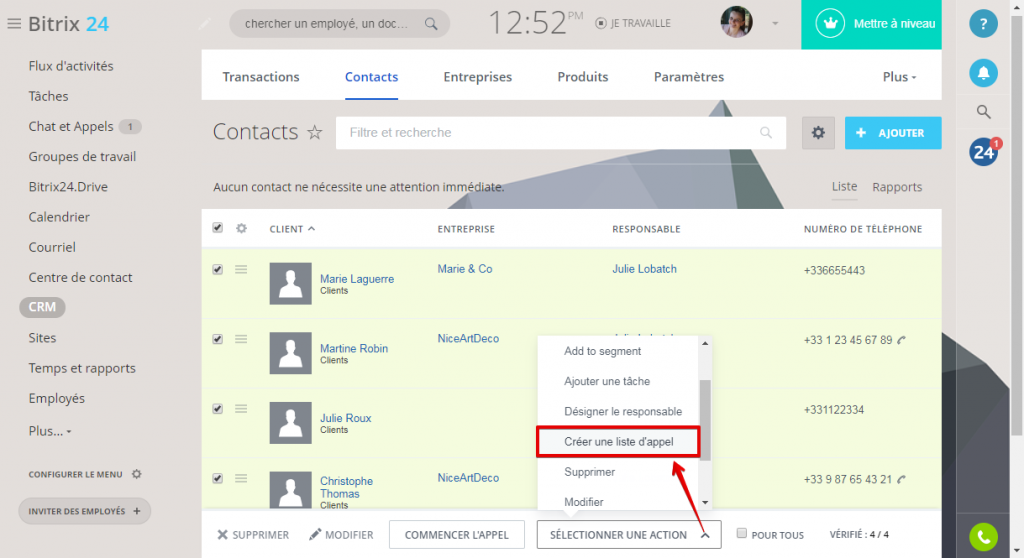The width and height of the screenshot is (1024, 558).
Task: Expand the Plus... item in left sidebar
Action: (50, 431)
